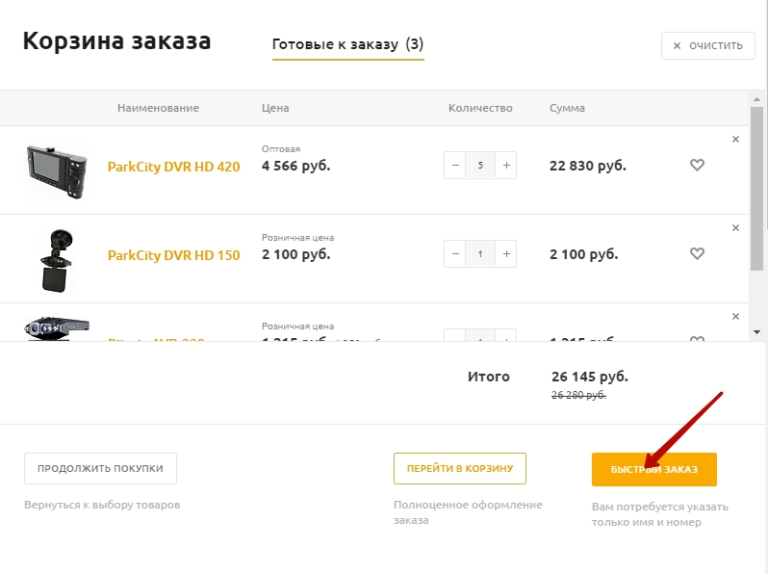Image resolution: width=768 pixels, height=574 pixels.
Task: Select the Итого label
Action: pyautogui.click(x=489, y=377)
